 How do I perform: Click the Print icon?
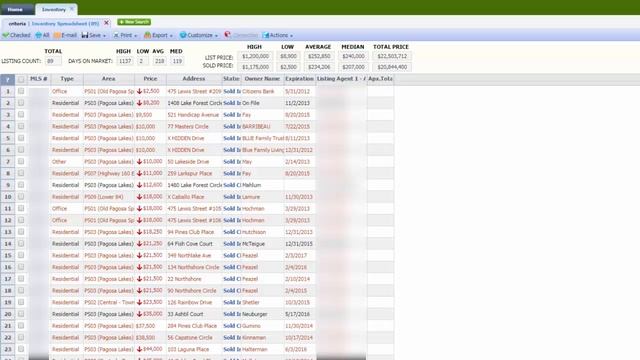pos(116,36)
